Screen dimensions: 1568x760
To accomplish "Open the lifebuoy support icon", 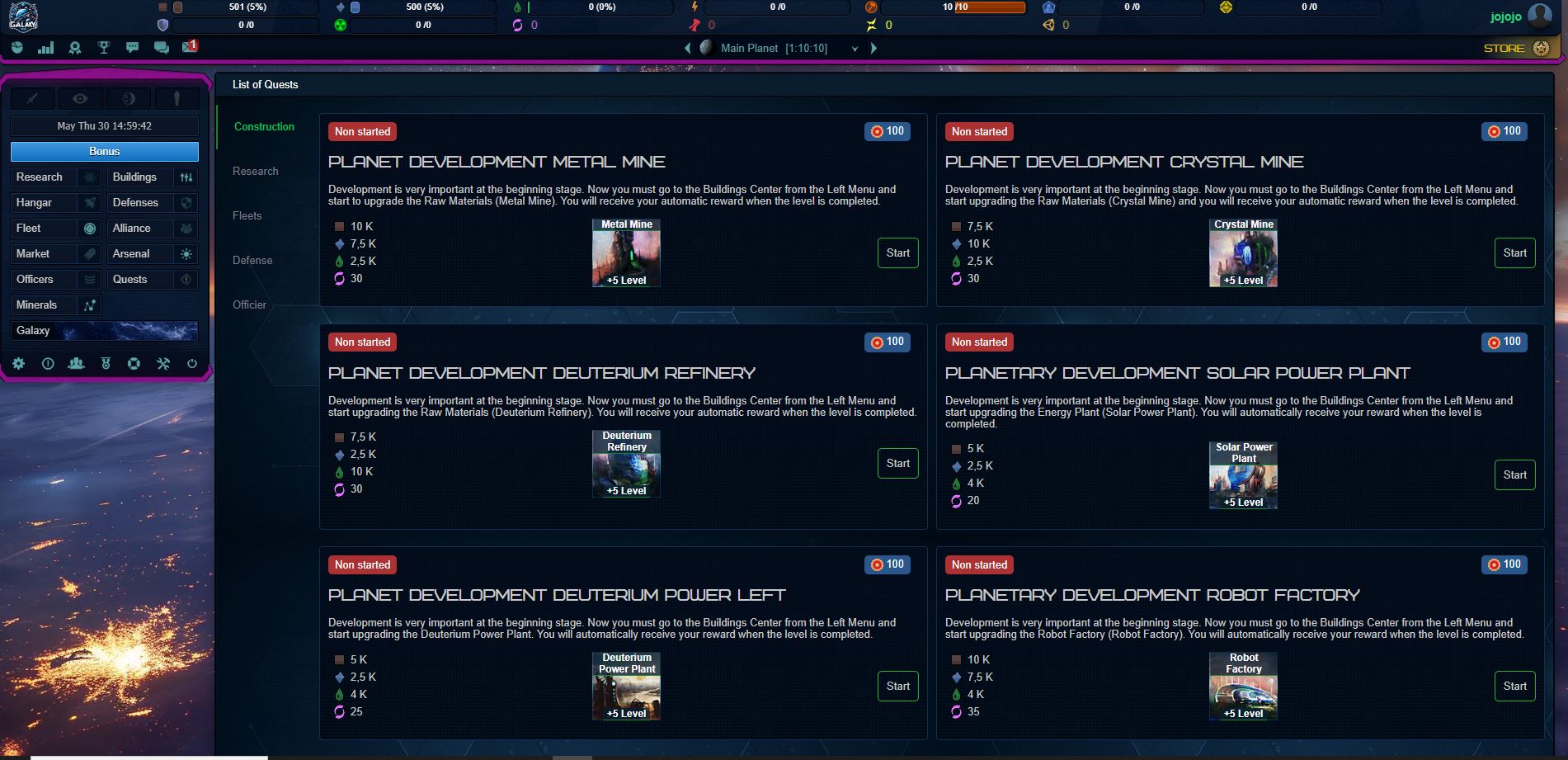I will [x=134, y=363].
